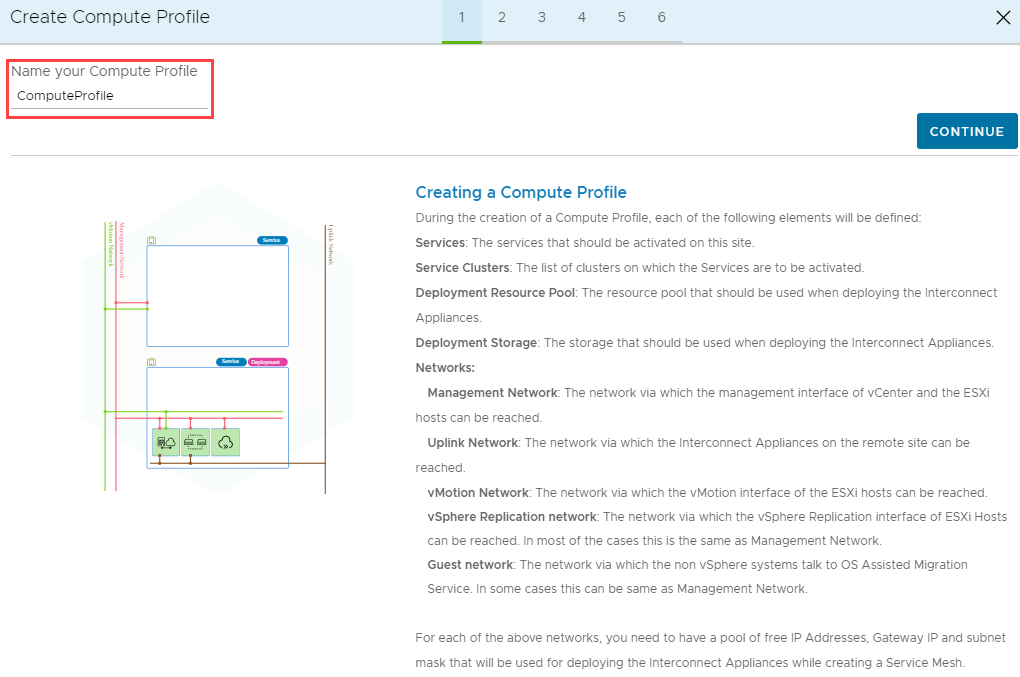
Task: Click the 'Service Clusters' term
Action: point(462,268)
